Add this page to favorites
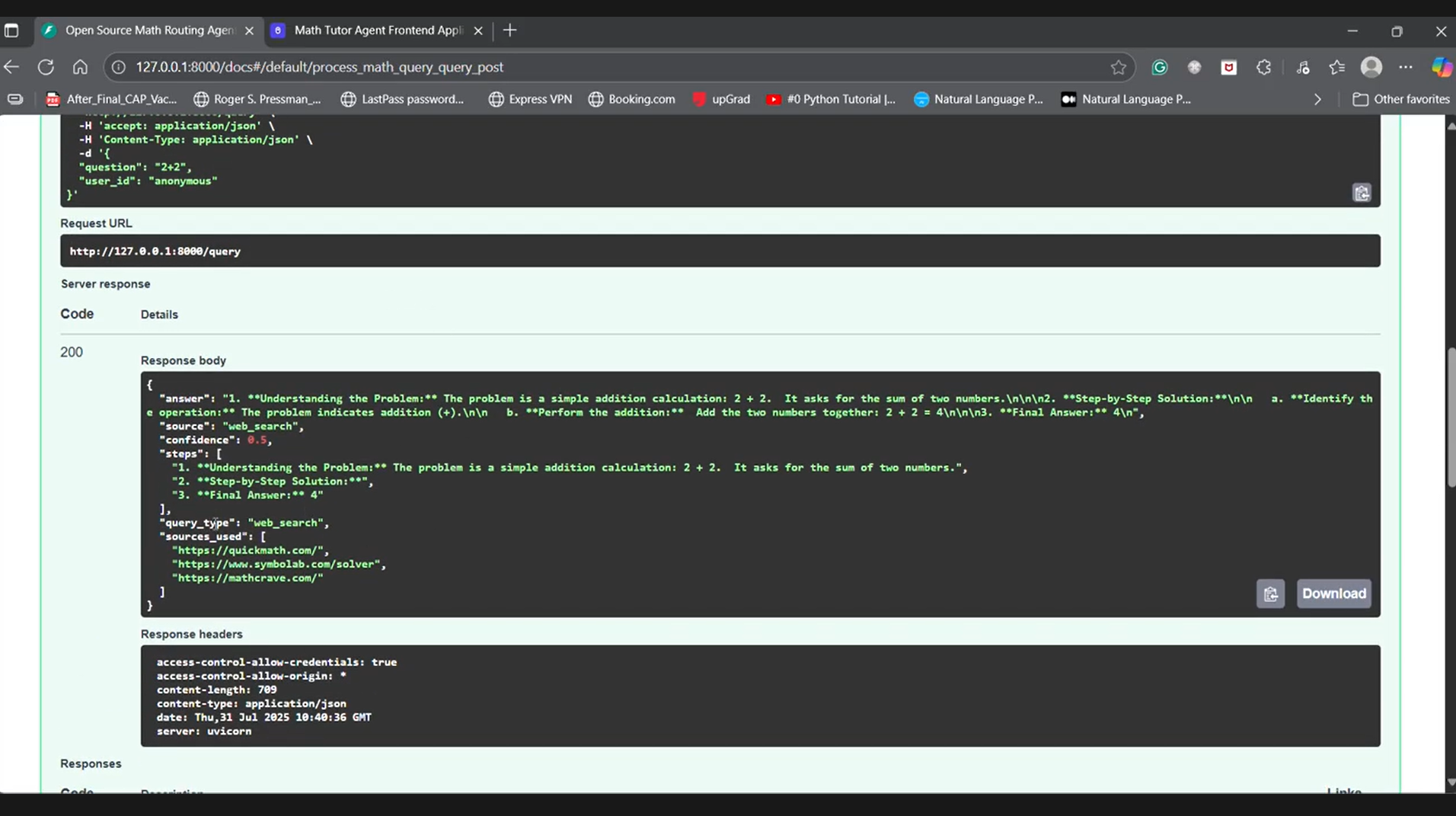 coord(1118,67)
